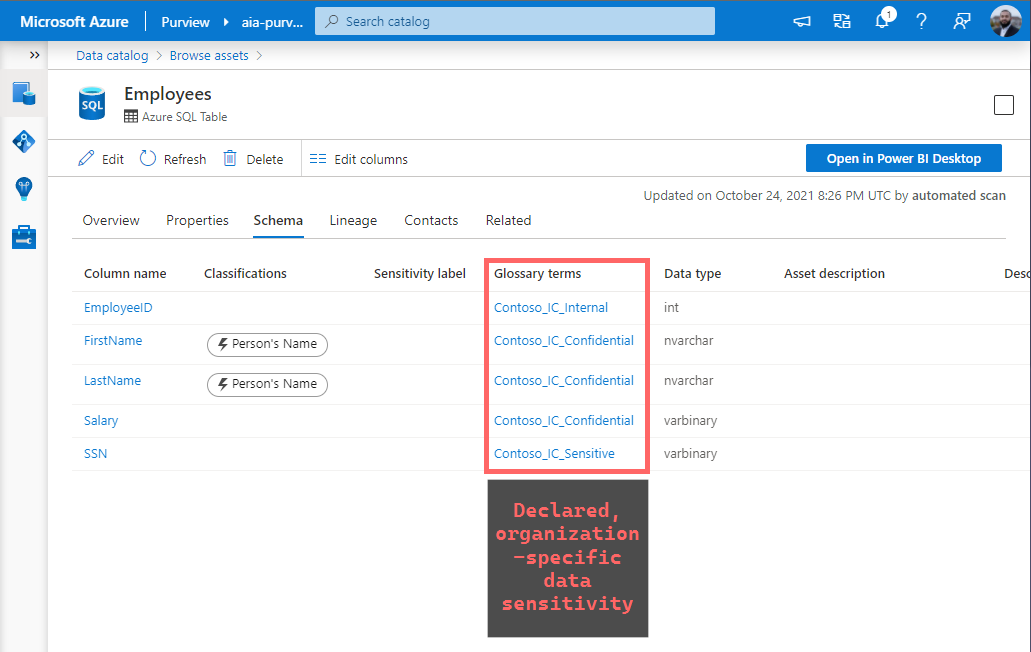This screenshot has width=1031, height=652.
Task: Open the notifications bell icon
Action: click(x=883, y=19)
